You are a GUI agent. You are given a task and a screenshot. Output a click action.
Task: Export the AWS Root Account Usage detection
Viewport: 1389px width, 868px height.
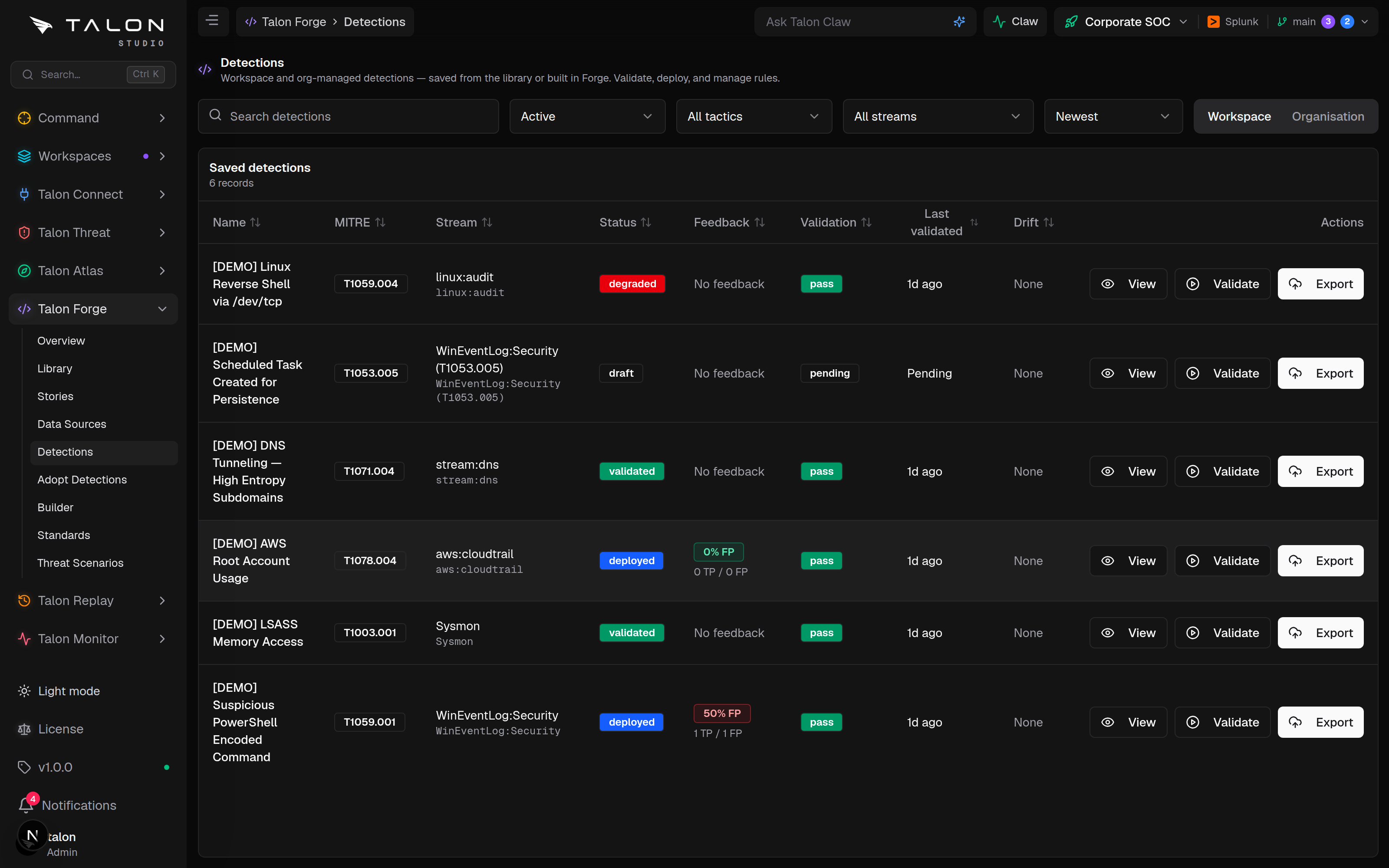pos(1320,561)
